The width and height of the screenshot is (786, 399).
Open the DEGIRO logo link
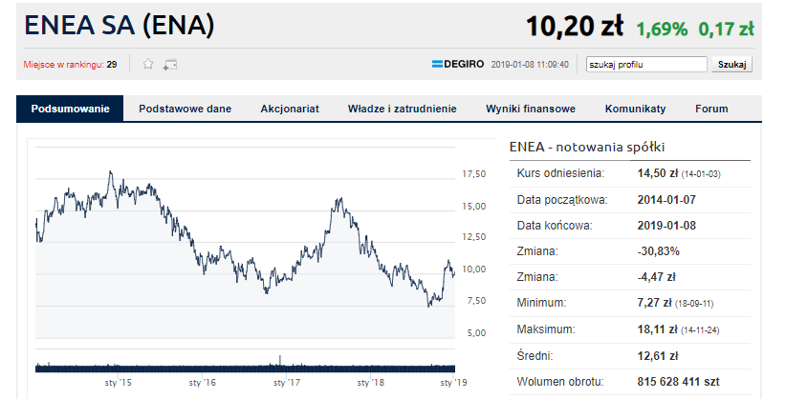458,64
